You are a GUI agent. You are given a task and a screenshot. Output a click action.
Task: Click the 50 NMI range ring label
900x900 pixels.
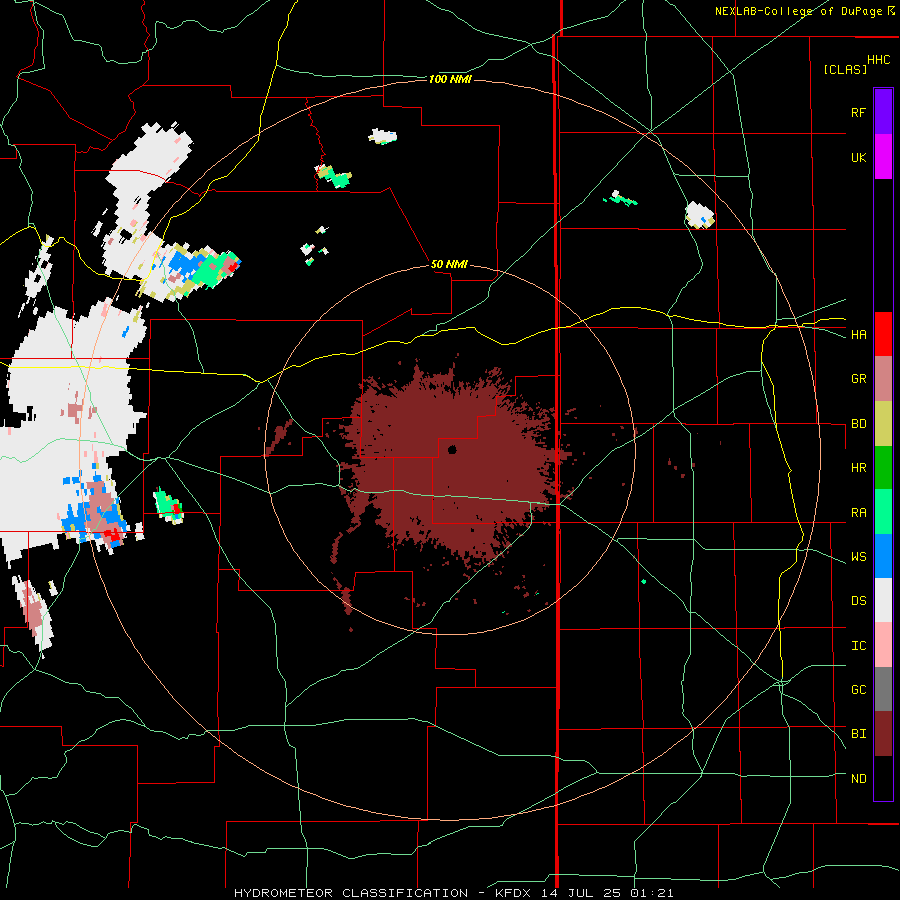pos(449,264)
